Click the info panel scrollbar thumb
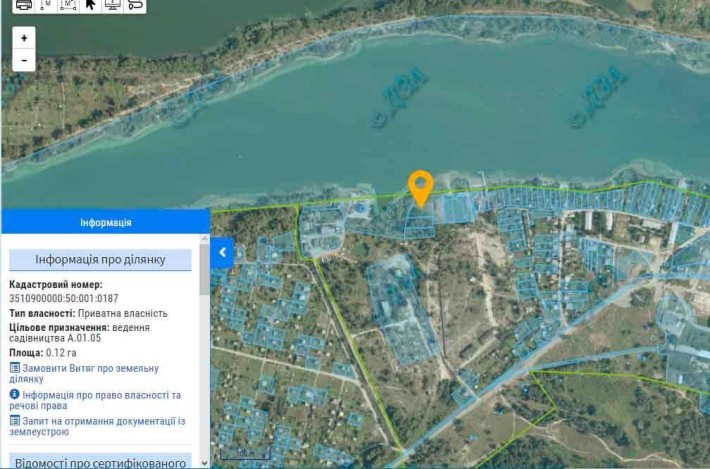 [204, 270]
